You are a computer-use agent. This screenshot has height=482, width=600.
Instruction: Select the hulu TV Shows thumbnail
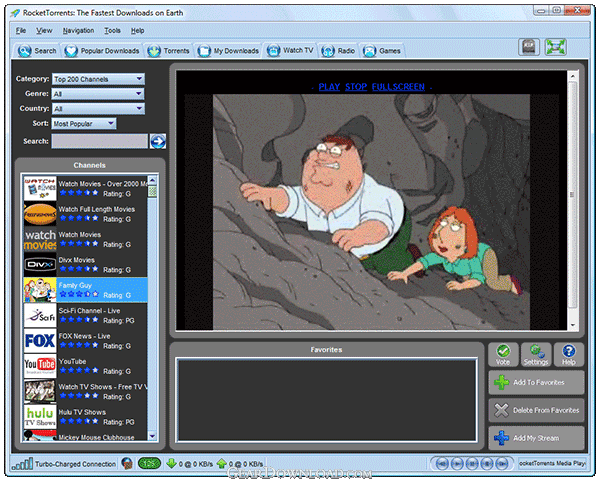tap(40, 417)
